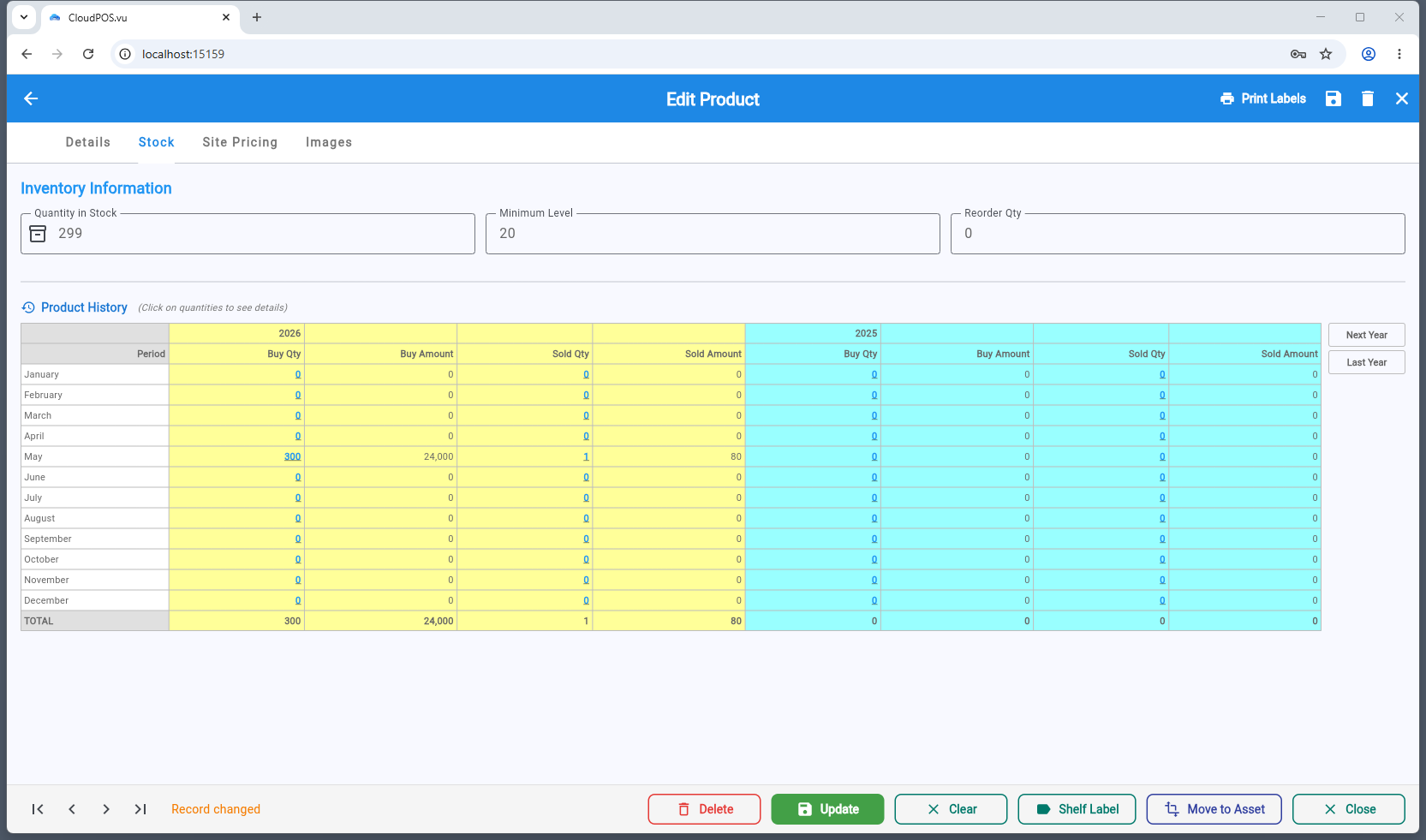Image resolution: width=1426 pixels, height=840 pixels.
Task: Jump to last record navigation icon
Action: [x=140, y=809]
